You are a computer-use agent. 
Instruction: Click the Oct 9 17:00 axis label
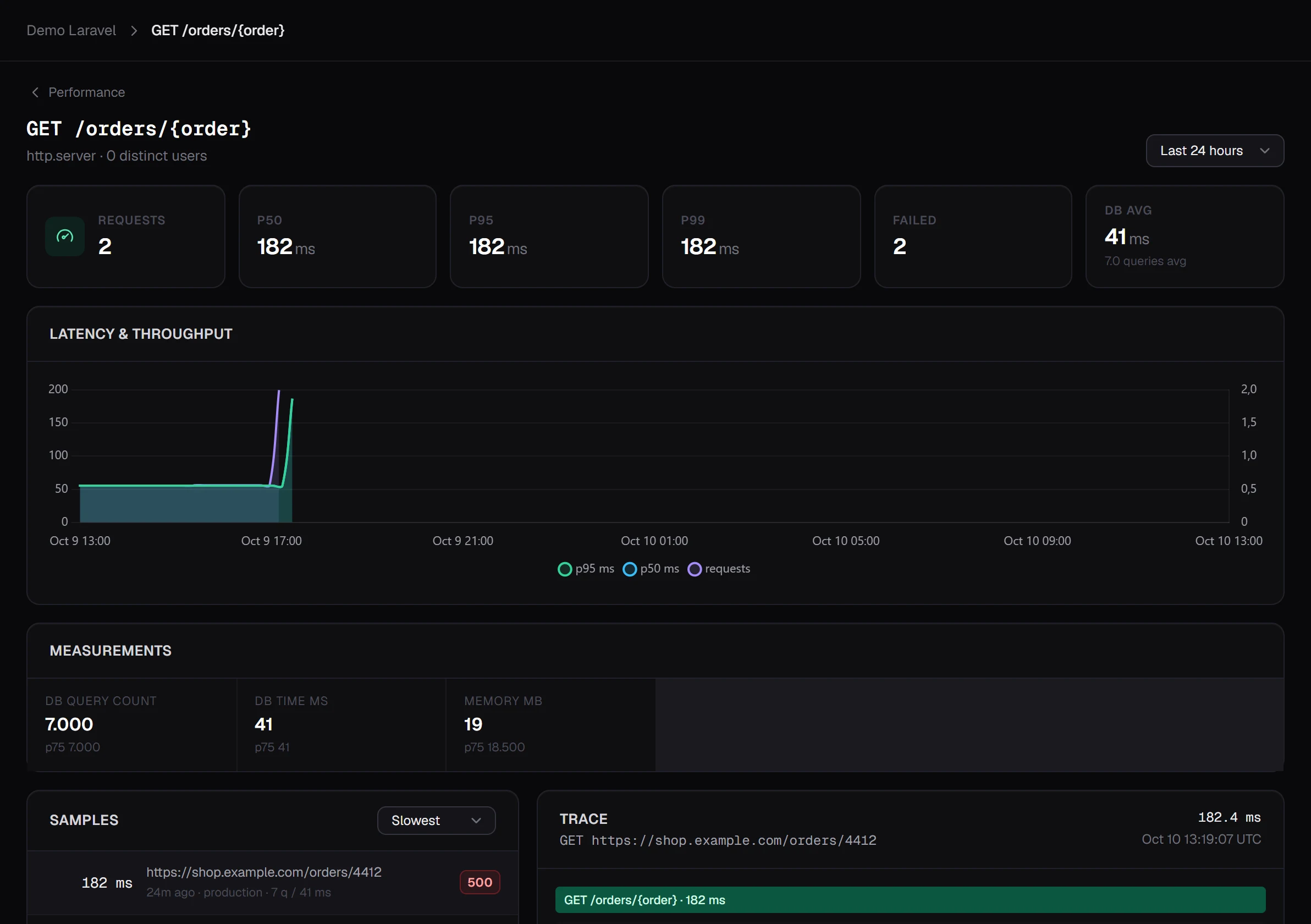[x=271, y=541]
